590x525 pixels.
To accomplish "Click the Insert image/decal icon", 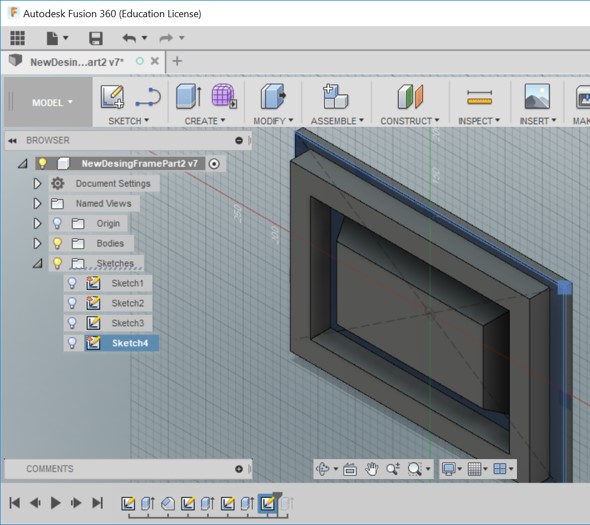I will (537, 96).
